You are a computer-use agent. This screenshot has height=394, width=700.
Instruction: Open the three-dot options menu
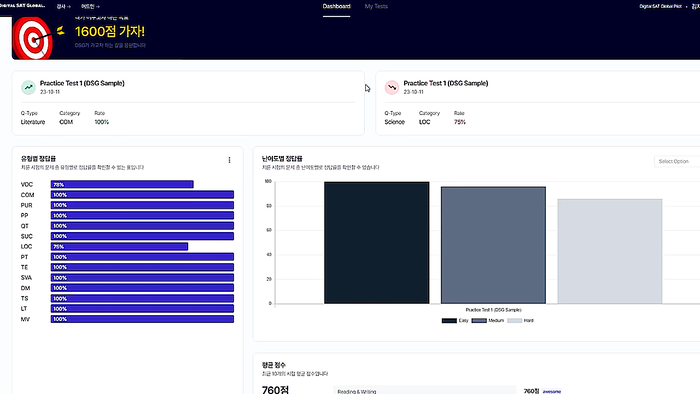click(229, 160)
